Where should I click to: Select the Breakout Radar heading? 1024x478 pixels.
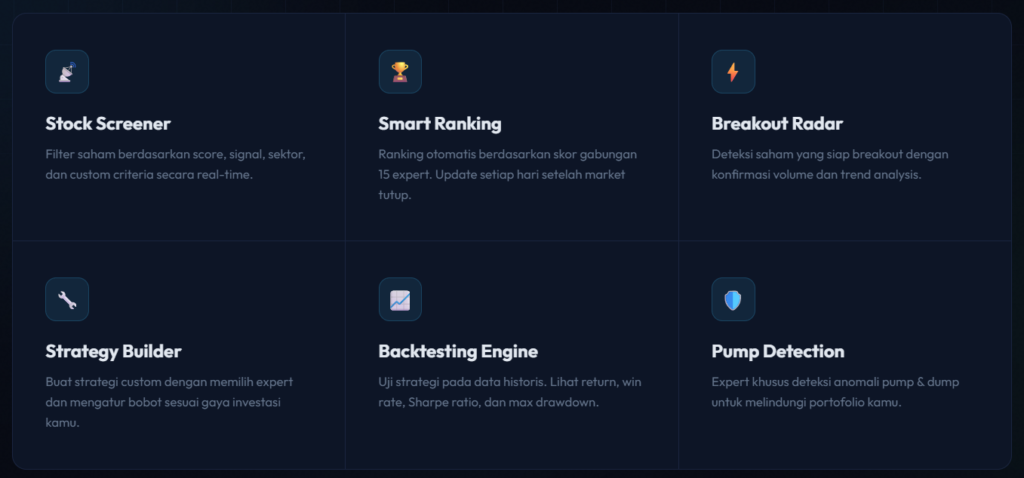pyautogui.click(x=777, y=124)
